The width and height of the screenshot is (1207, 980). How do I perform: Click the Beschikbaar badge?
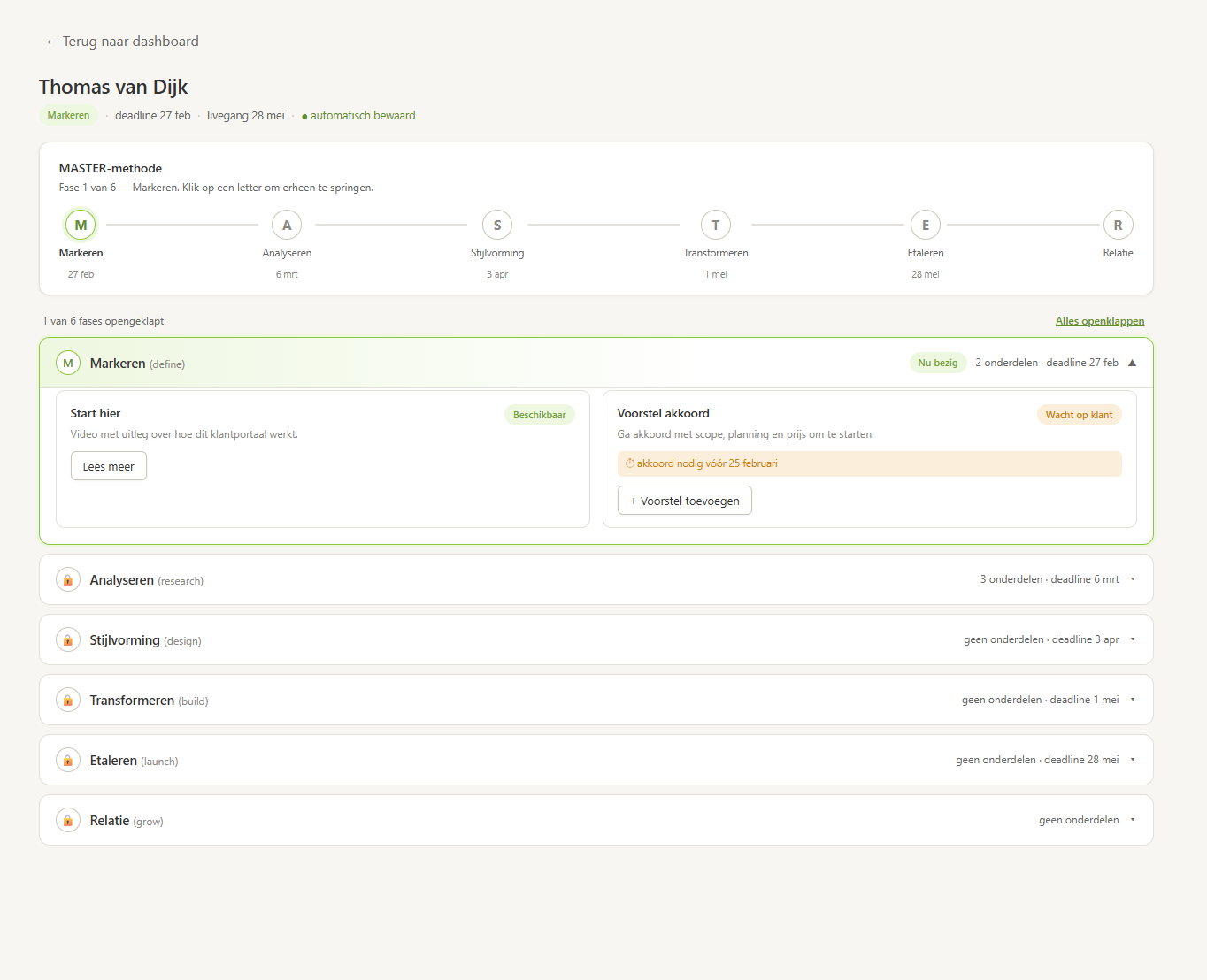(x=540, y=415)
